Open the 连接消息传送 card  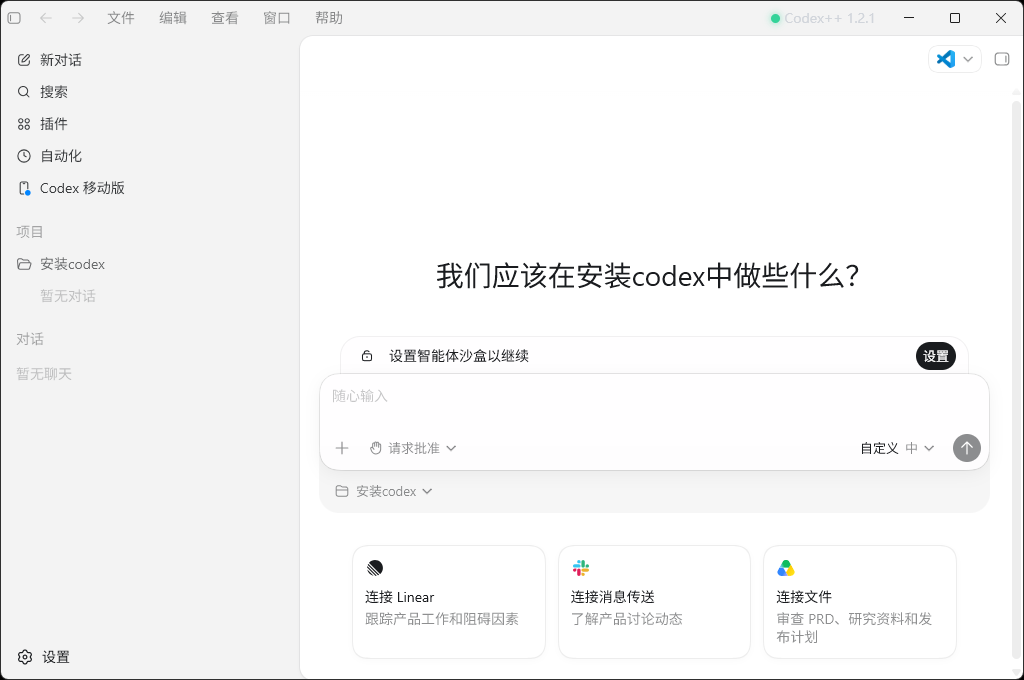[x=654, y=602]
